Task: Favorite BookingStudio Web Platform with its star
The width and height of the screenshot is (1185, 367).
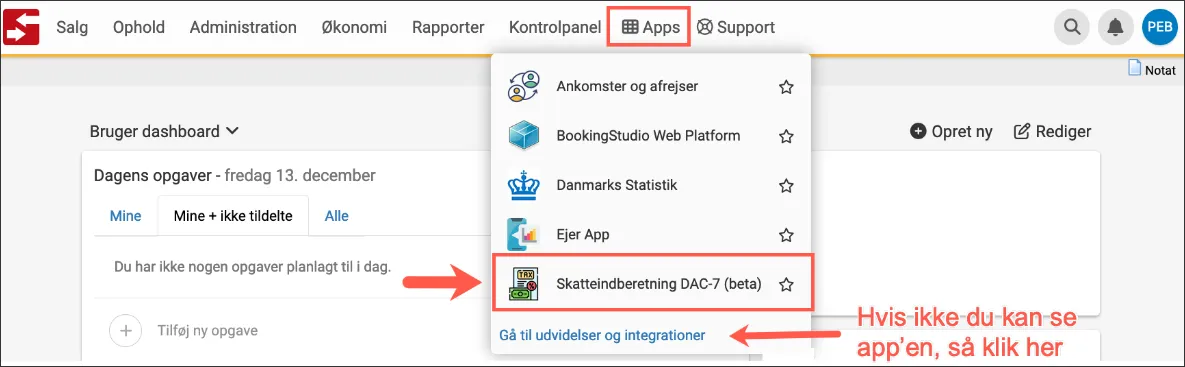Action: [786, 136]
